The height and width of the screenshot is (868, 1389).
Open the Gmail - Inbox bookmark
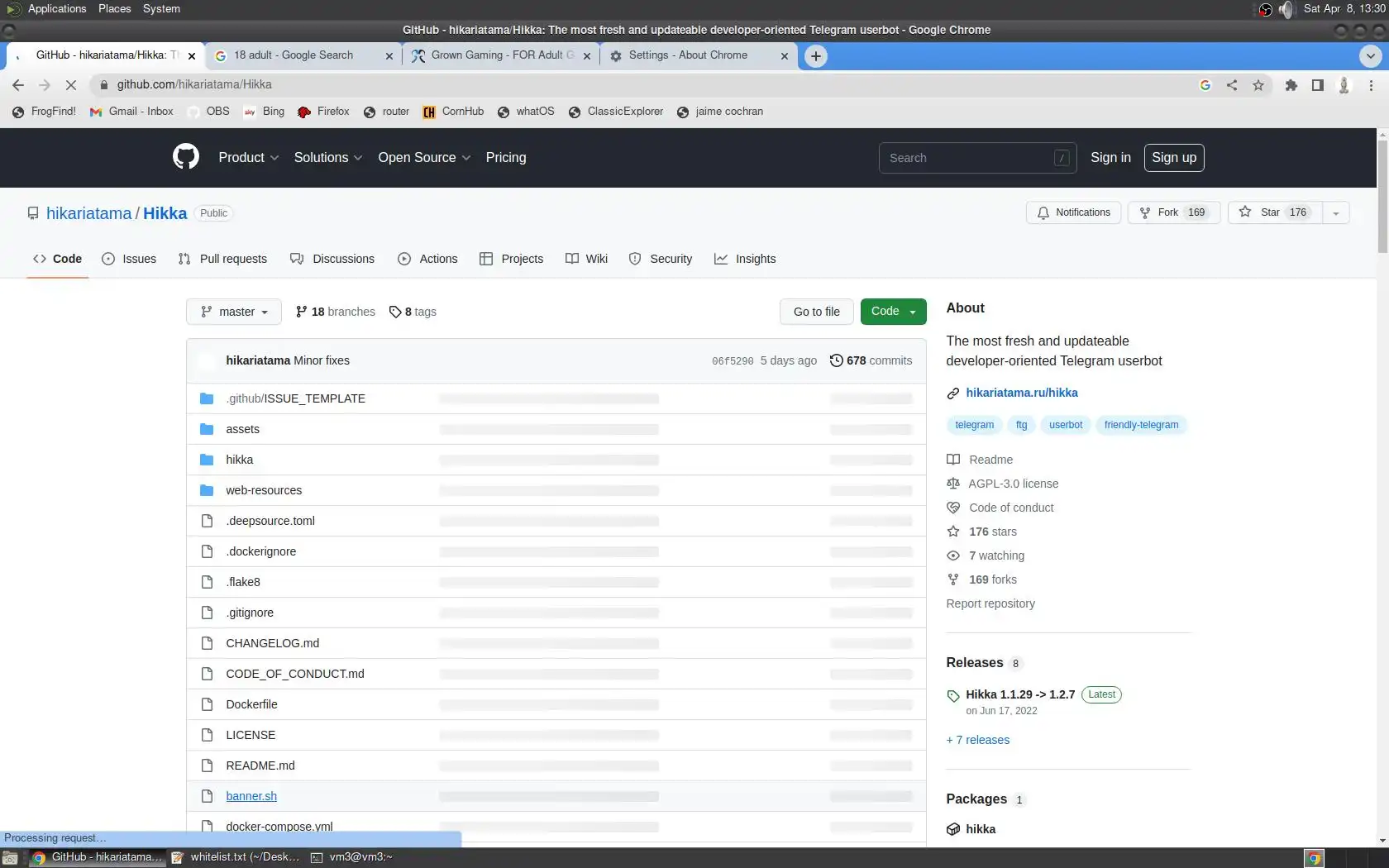(132, 112)
